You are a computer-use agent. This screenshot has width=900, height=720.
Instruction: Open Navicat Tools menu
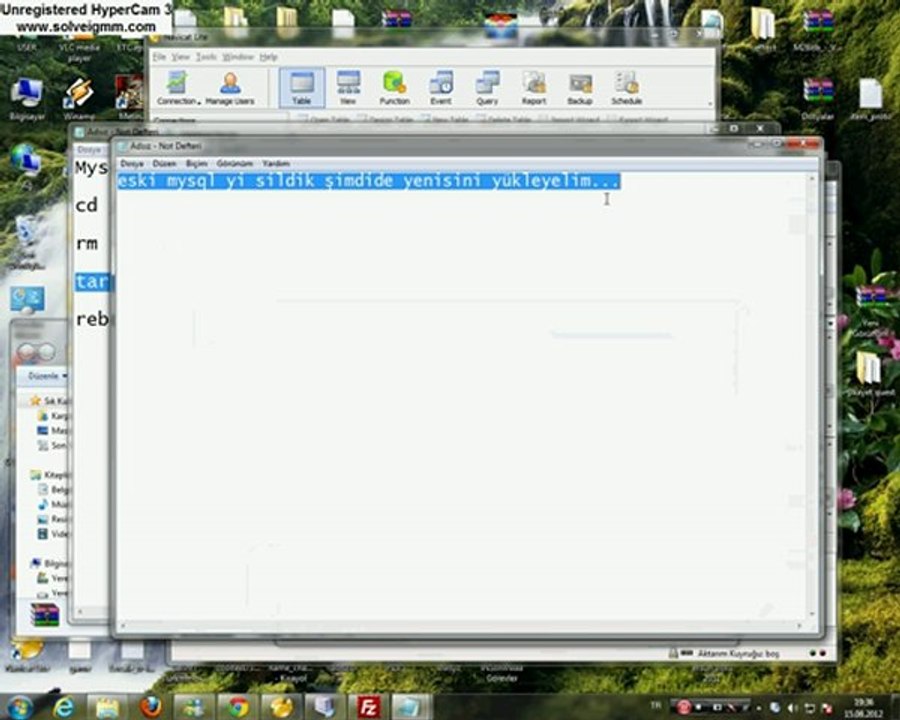[206, 57]
